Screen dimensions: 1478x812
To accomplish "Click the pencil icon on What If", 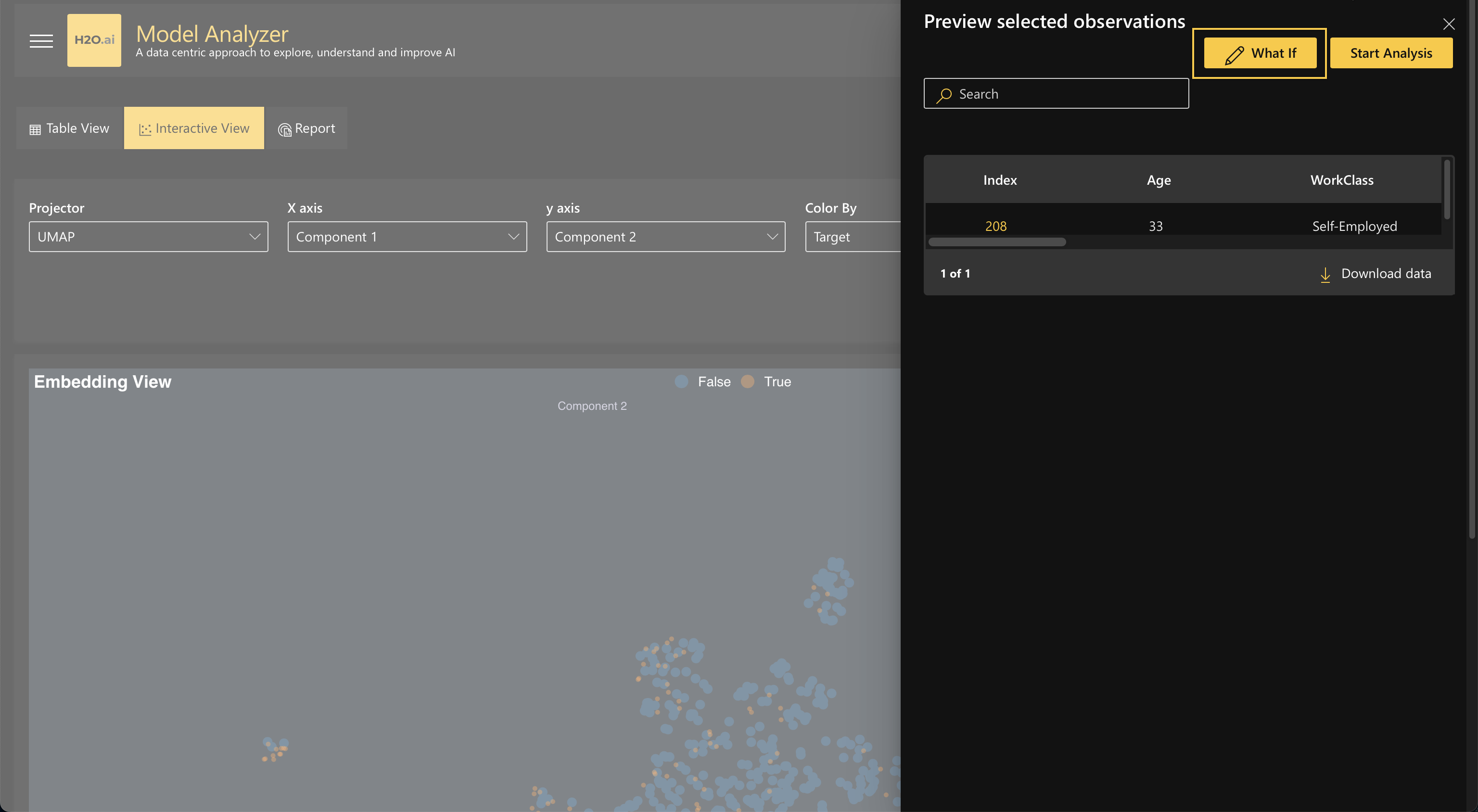I will [1234, 54].
